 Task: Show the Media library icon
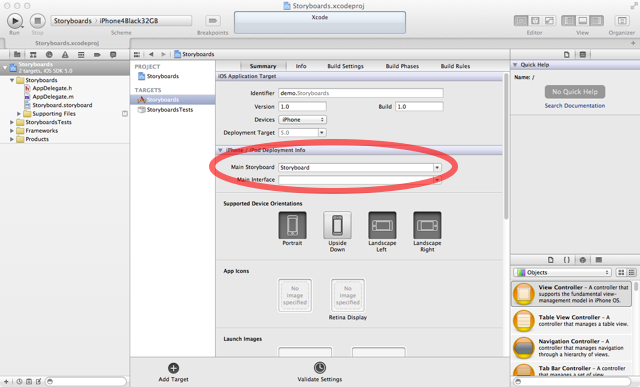(x=599, y=260)
